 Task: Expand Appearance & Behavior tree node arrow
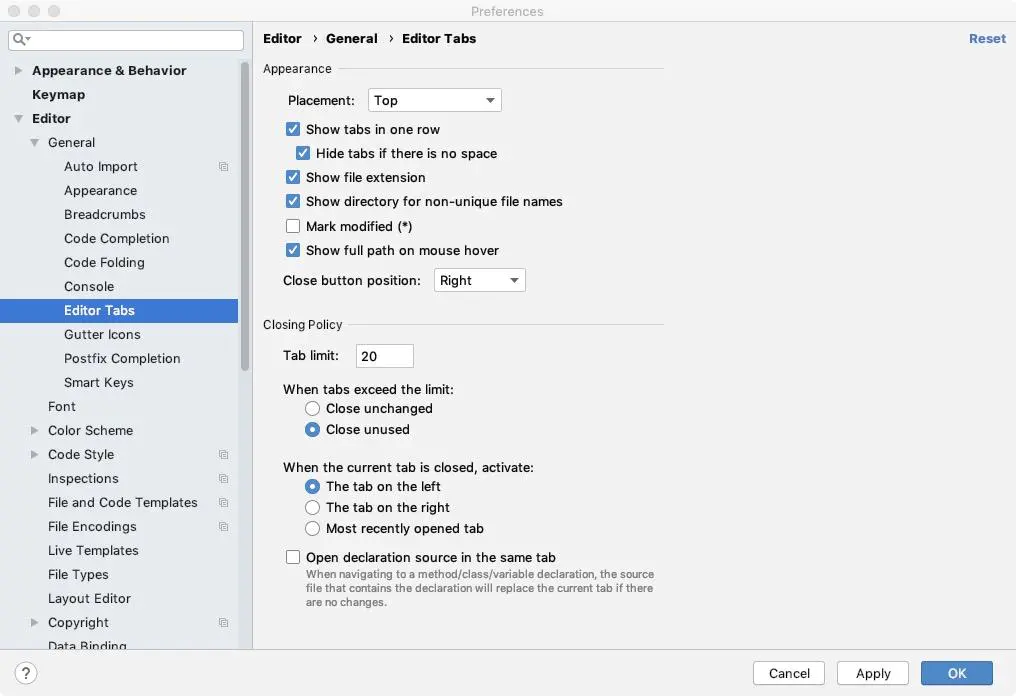point(18,70)
